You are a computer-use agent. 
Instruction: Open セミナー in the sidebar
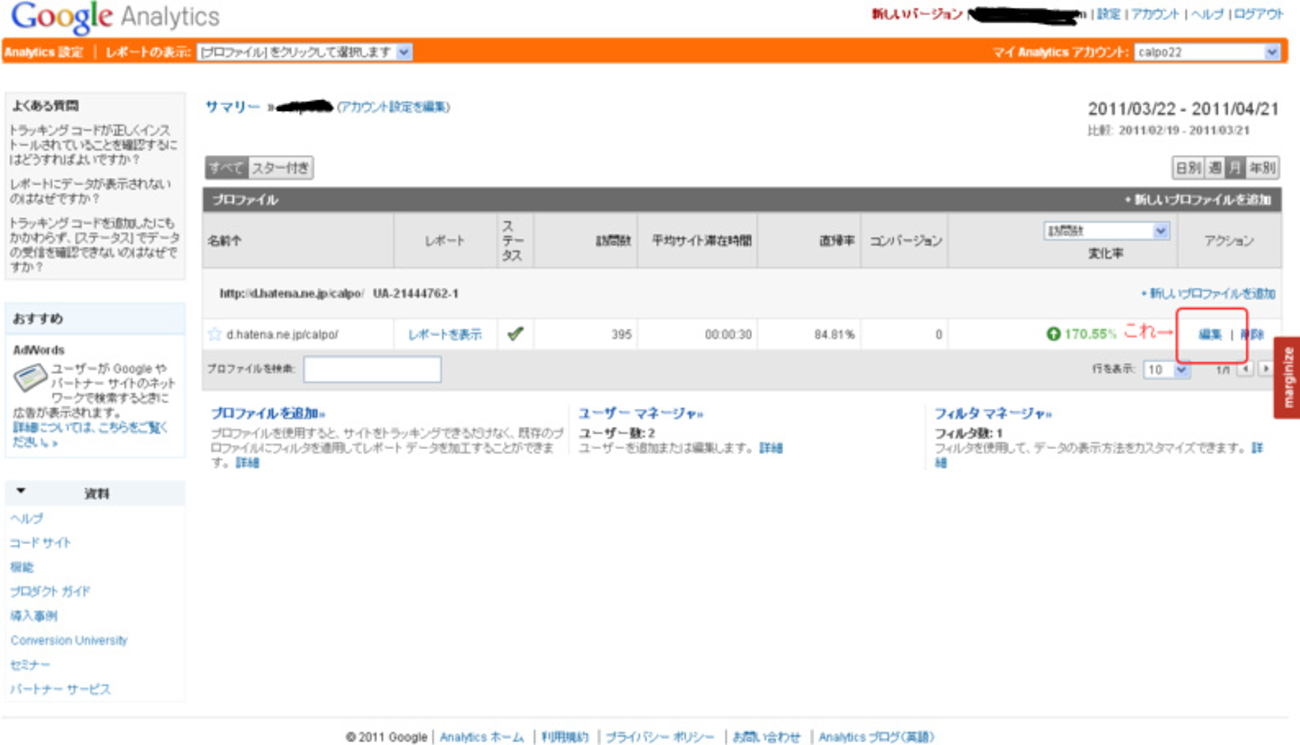tap(30, 665)
